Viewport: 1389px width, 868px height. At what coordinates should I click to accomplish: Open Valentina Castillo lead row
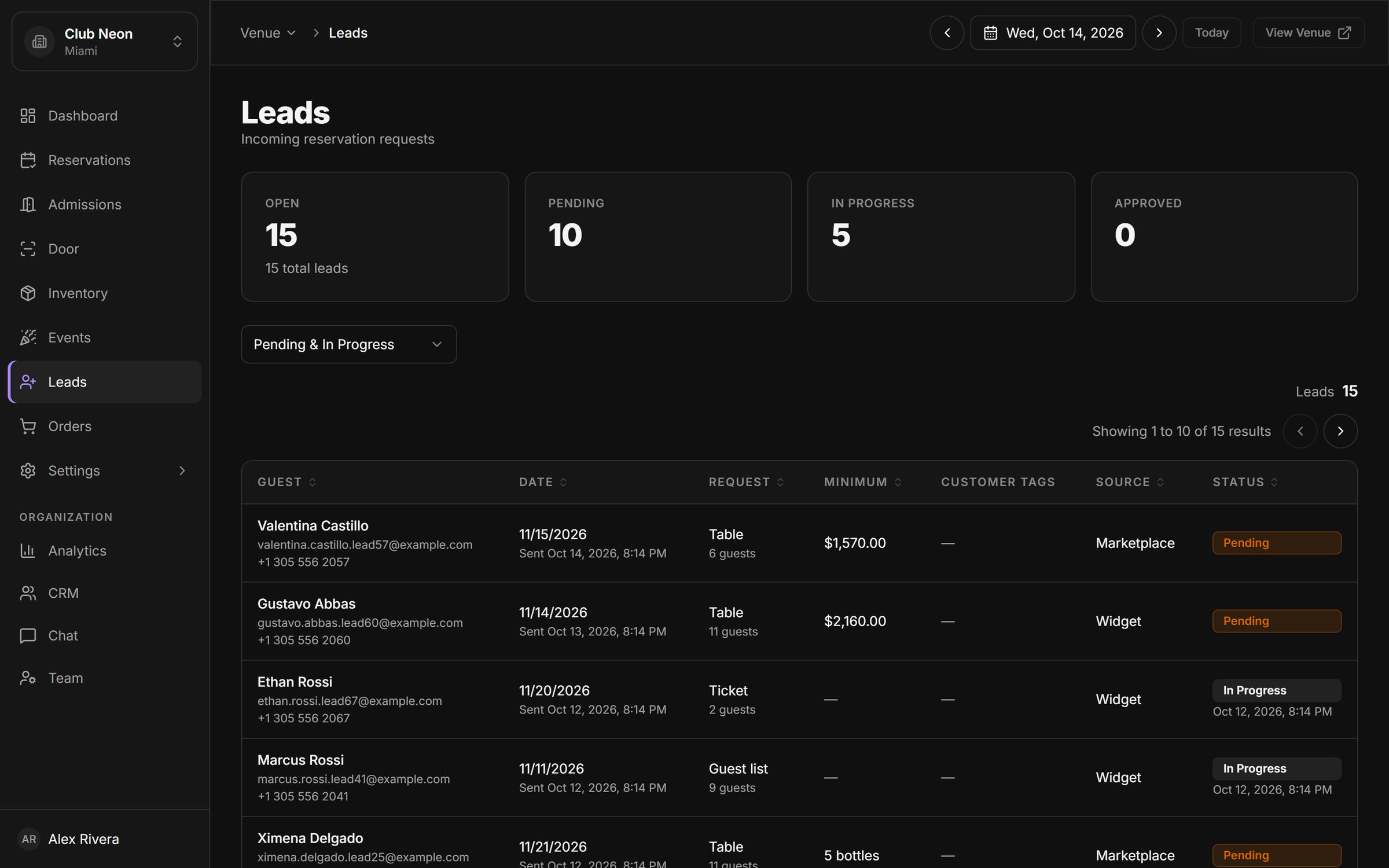[x=799, y=543]
